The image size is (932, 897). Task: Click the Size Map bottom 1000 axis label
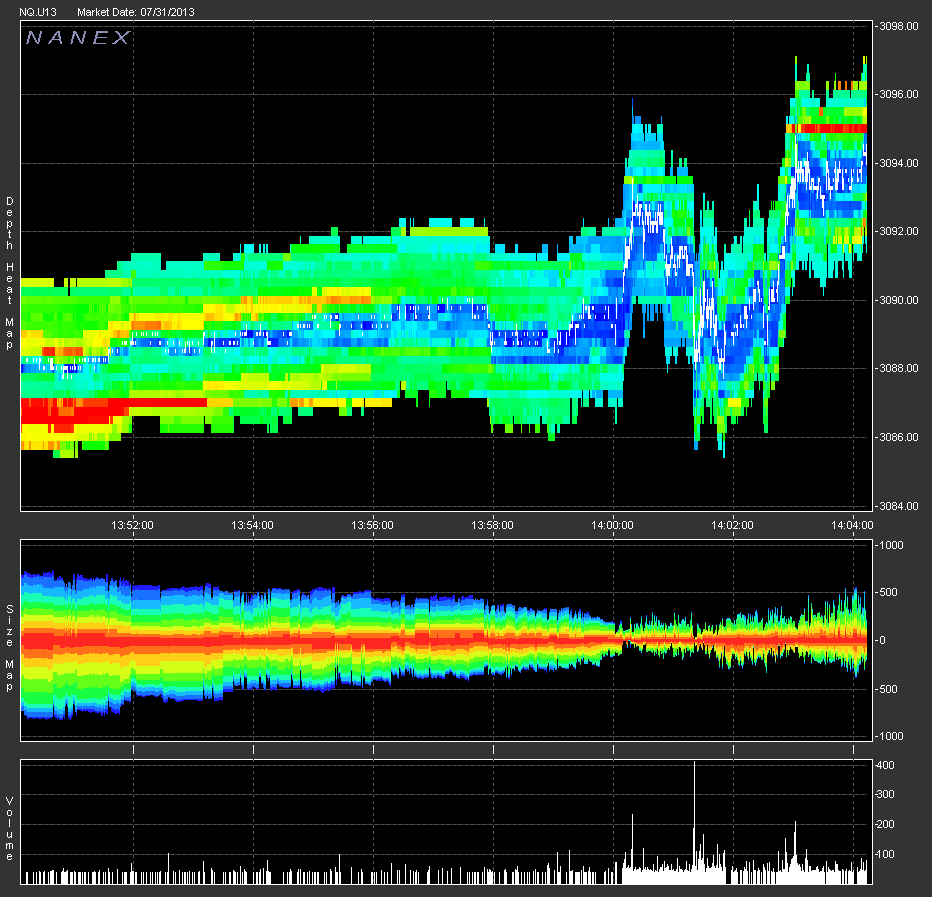(892, 737)
